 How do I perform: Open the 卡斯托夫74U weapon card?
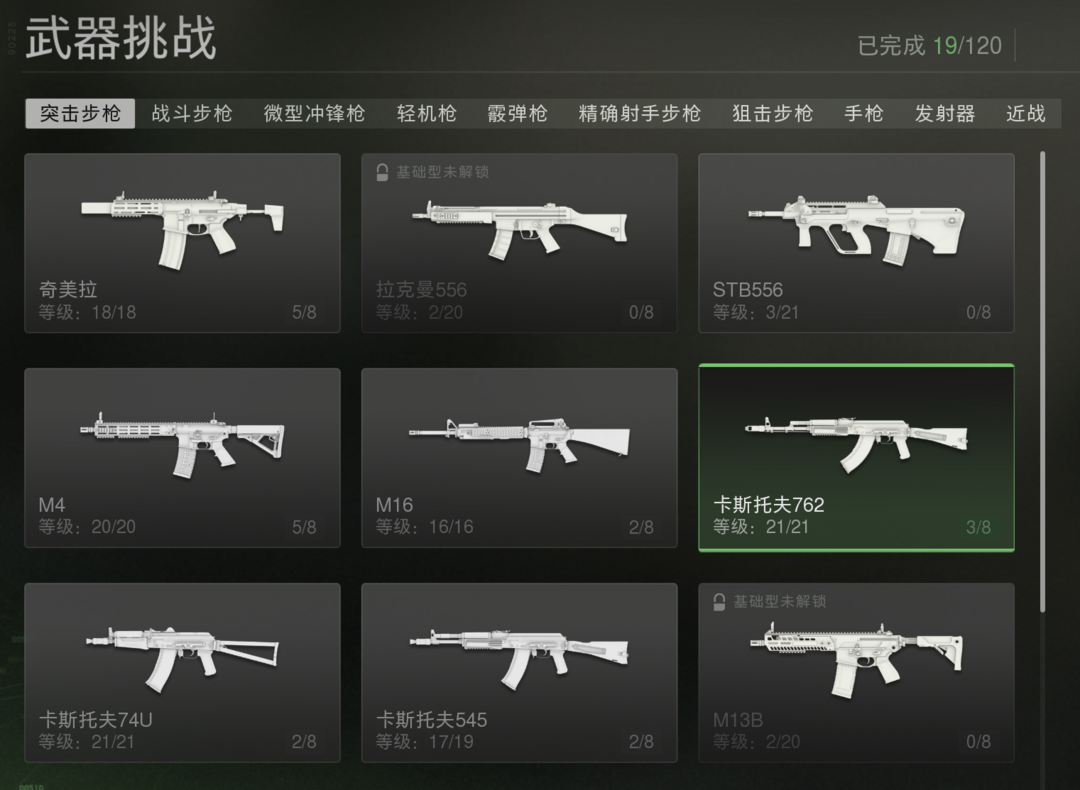coord(183,673)
